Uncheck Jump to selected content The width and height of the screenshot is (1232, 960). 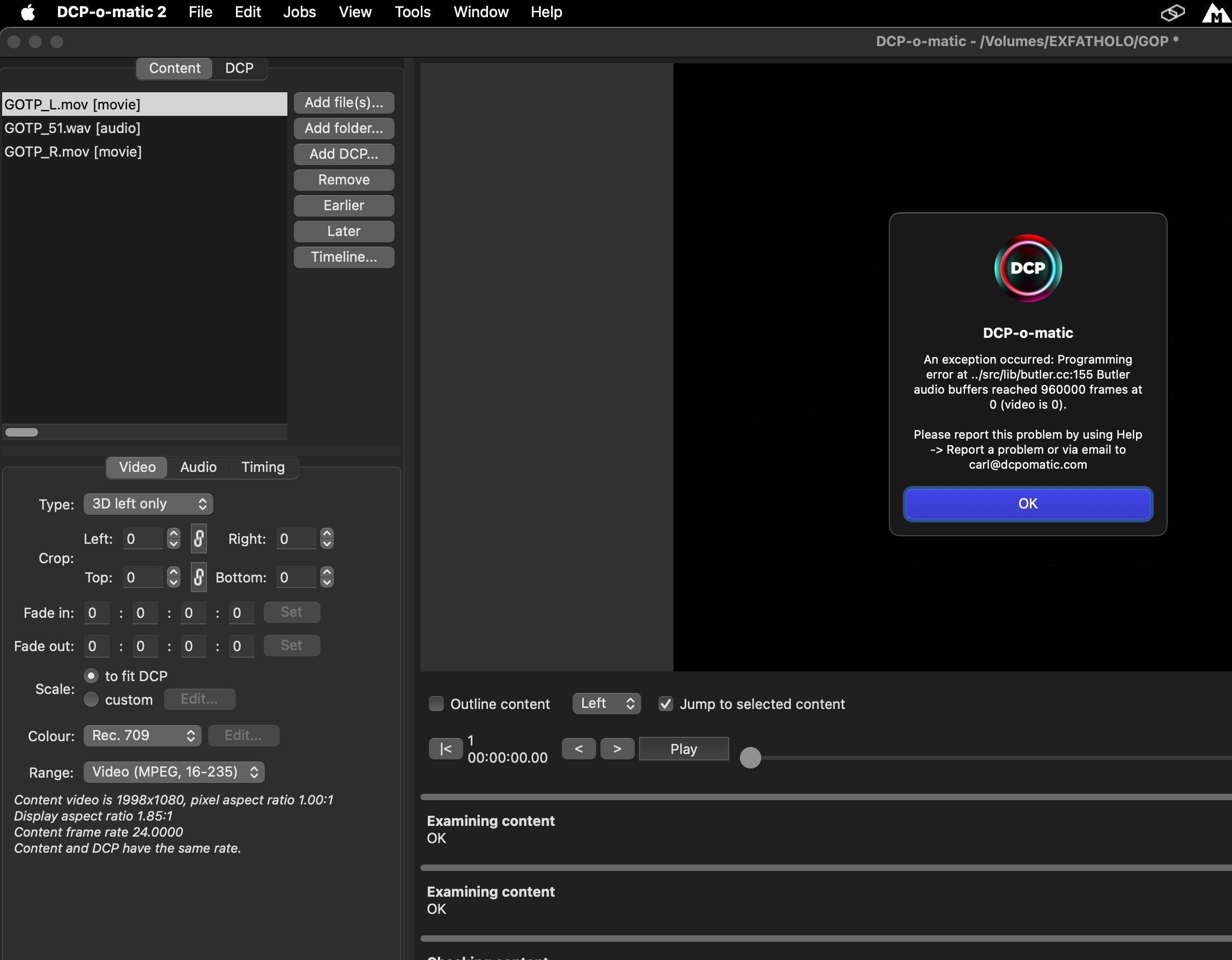coord(666,704)
